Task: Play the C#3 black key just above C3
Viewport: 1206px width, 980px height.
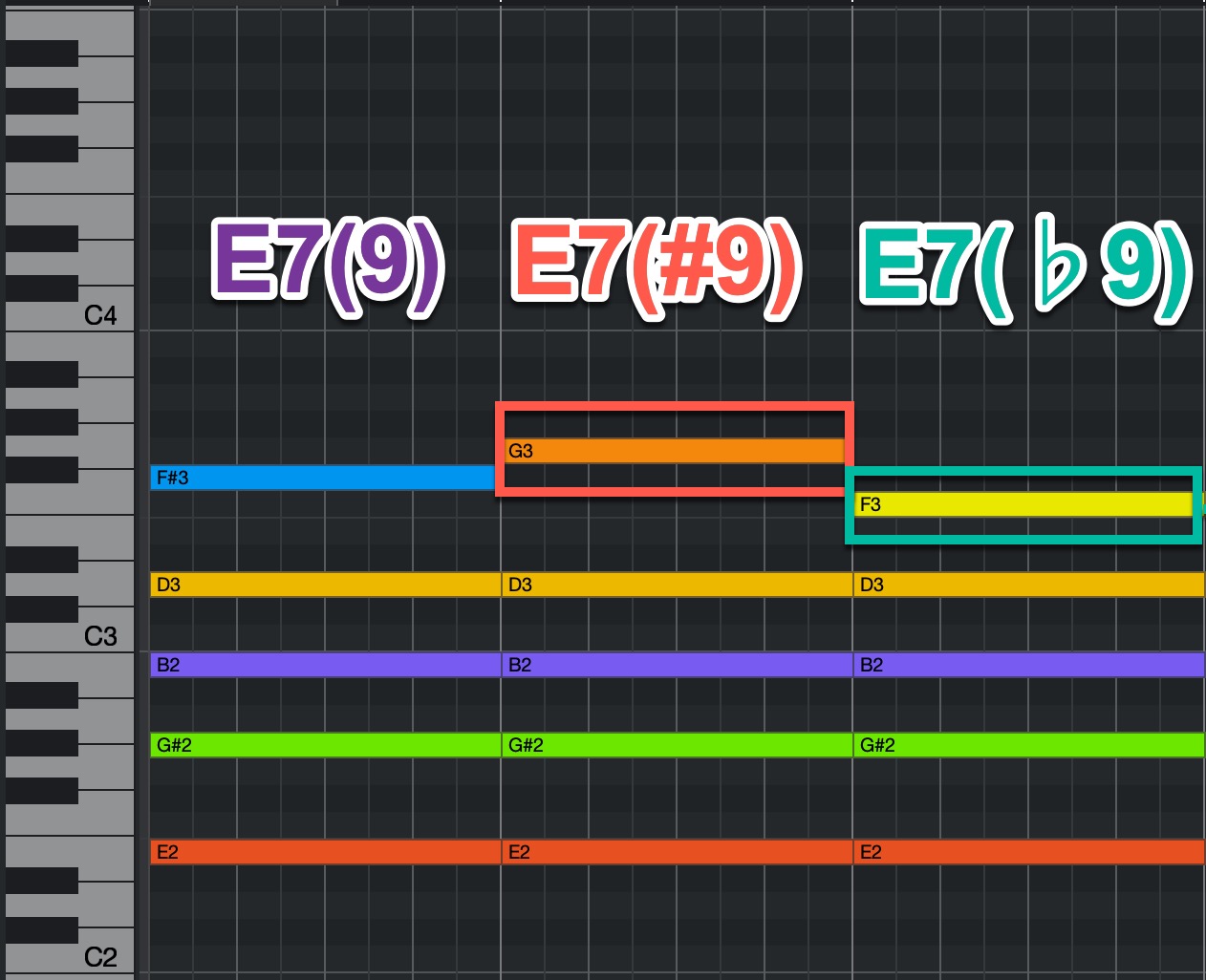Action: (x=42, y=608)
